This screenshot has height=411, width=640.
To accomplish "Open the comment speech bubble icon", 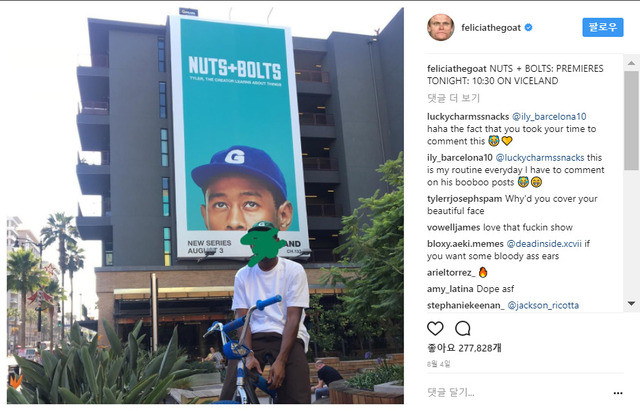I will pyautogui.click(x=463, y=328).
